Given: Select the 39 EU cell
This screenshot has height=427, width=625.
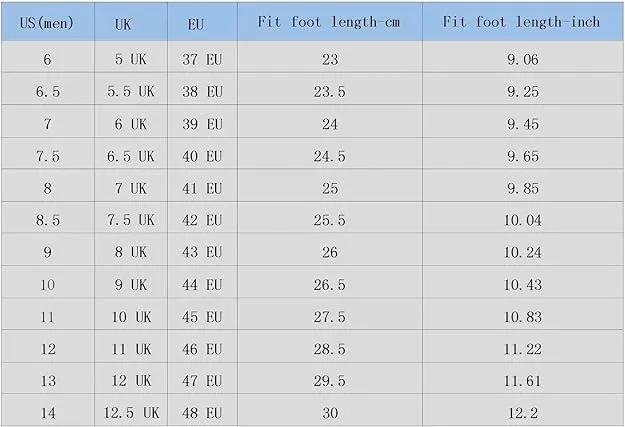Looking at the screenshot, I should pos(202,124).
